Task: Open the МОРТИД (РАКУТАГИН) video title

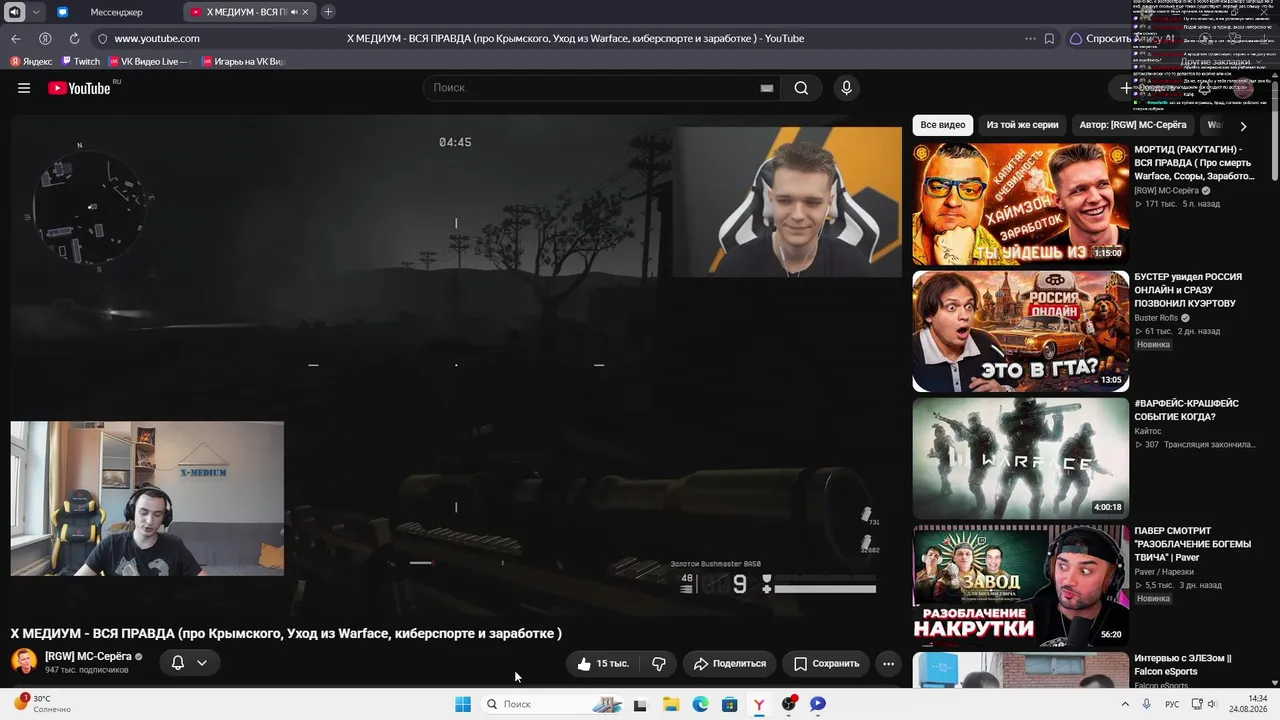Action: [1194, 163]
